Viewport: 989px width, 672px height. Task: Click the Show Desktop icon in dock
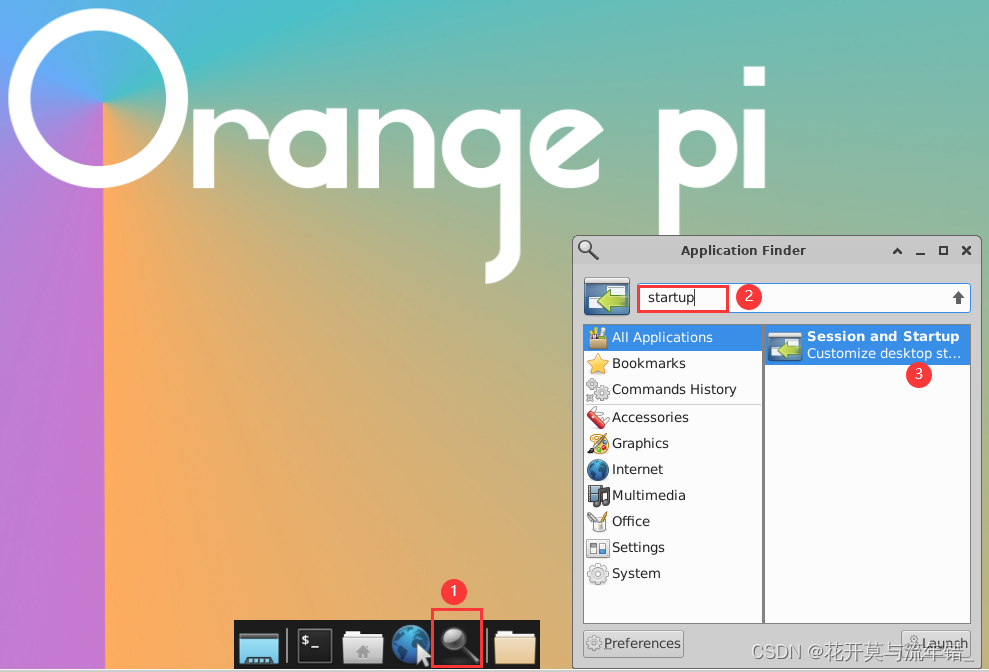tap(259, 647)
